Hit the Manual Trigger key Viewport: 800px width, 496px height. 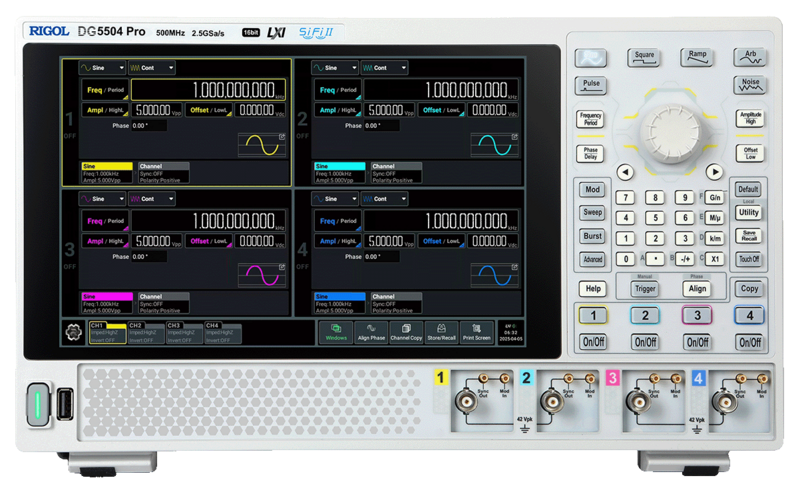[645, 289]
